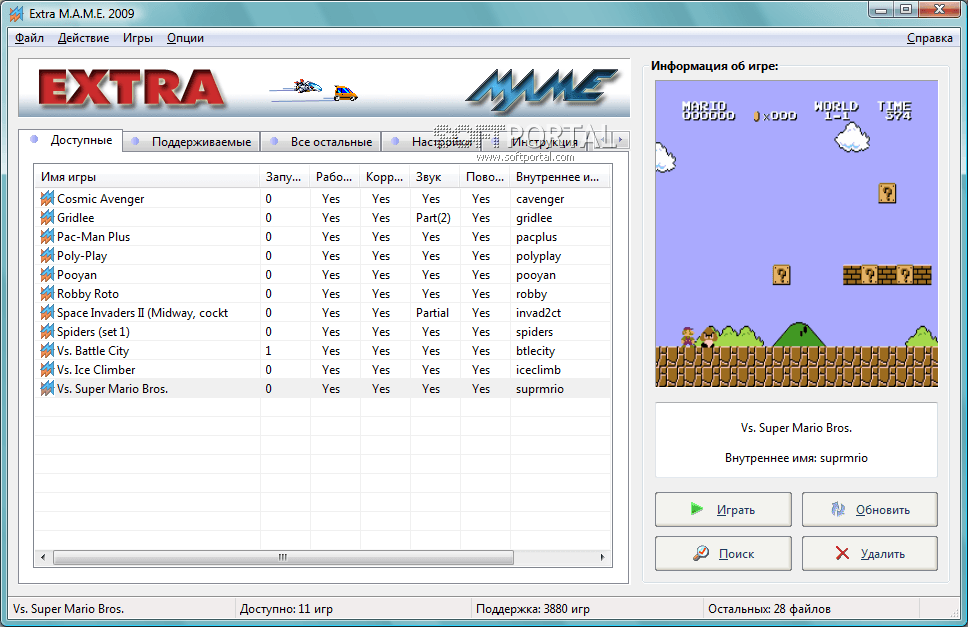Select the Robby Roto game name

[88, 294]
